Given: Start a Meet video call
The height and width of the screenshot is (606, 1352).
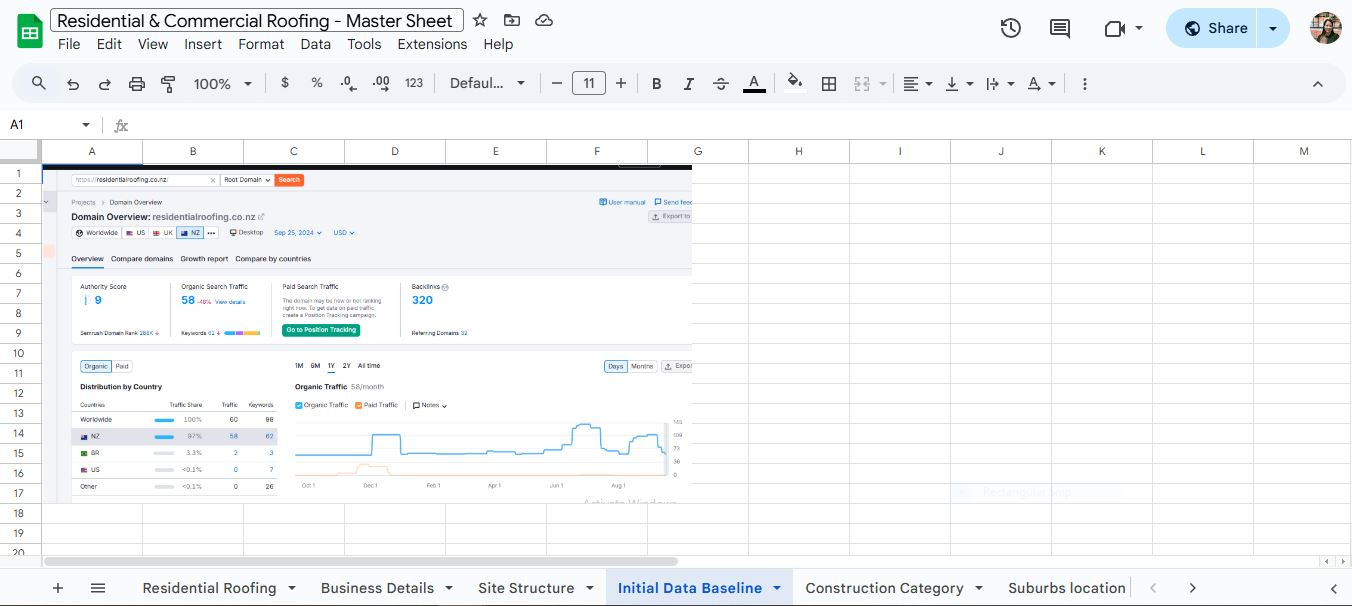Looking at the screenshot, I should [x=1114, y=28].
